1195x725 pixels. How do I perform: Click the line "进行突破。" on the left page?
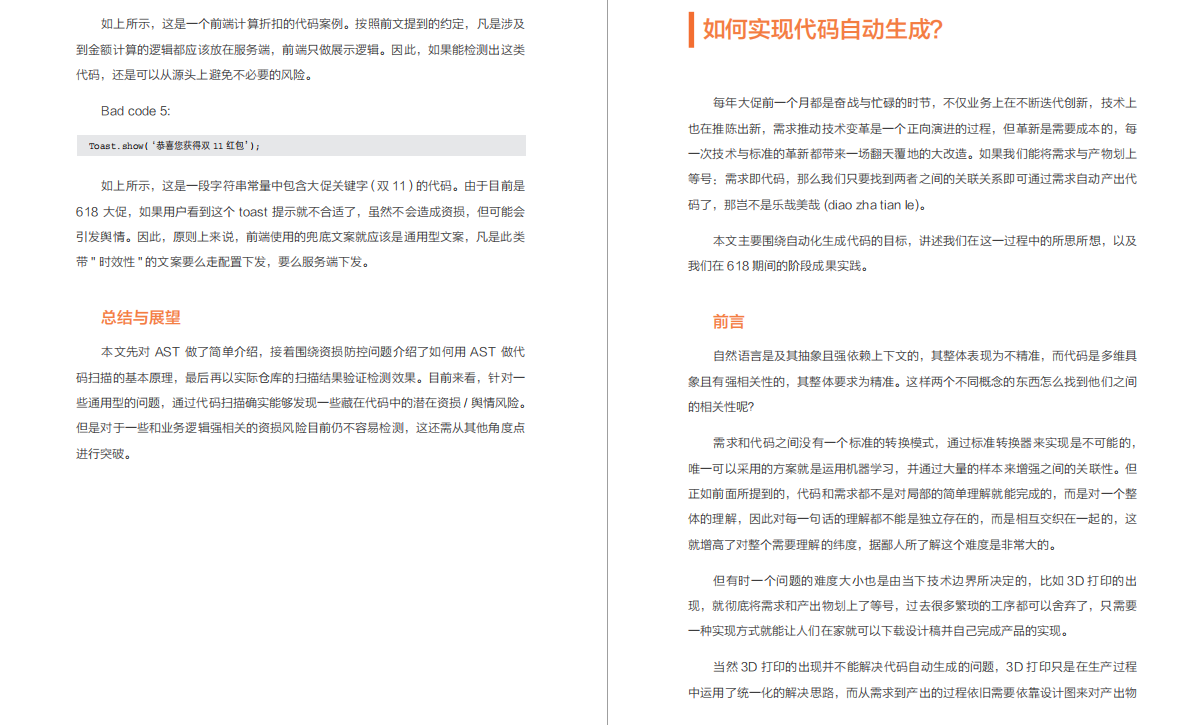click(105, 454)
